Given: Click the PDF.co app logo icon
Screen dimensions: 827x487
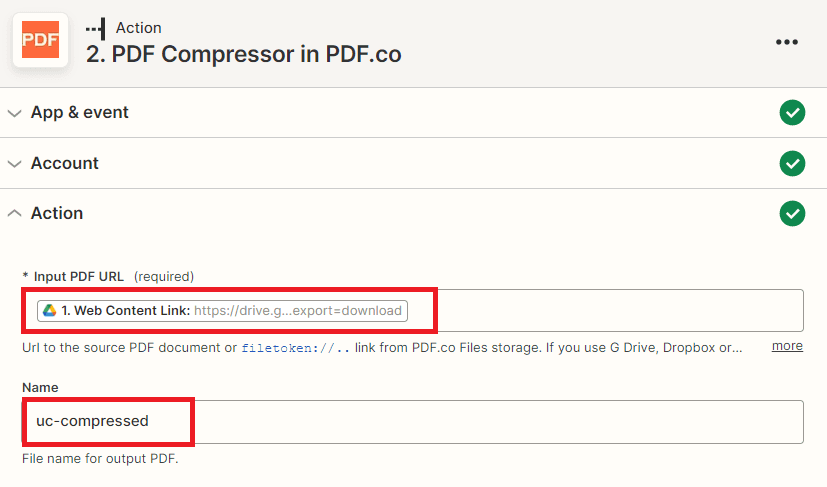Looking at the screenshot, I should click(x=40, y=40).
